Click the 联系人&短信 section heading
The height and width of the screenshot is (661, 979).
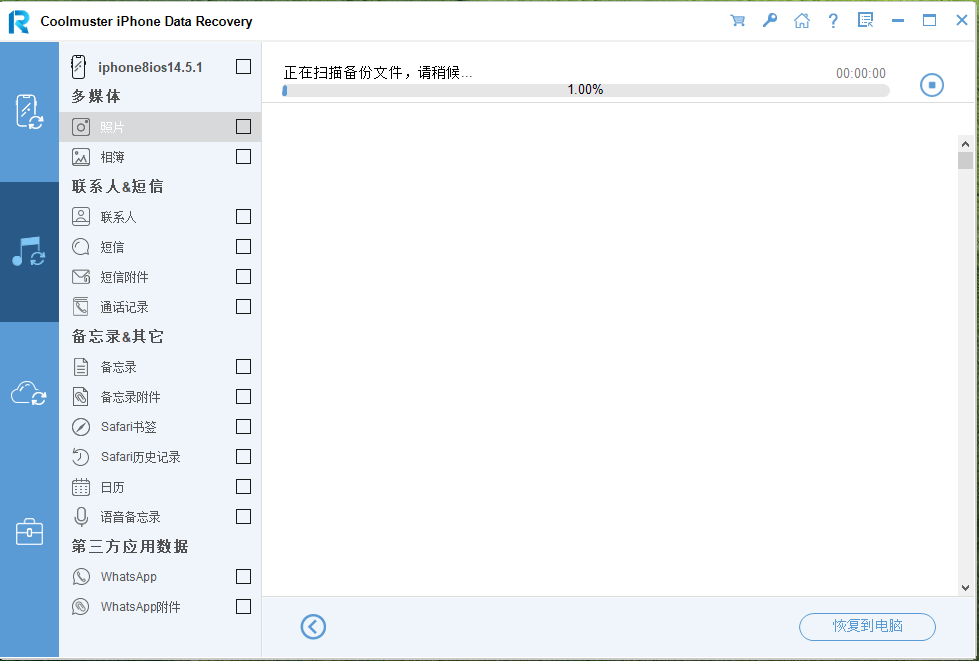(x=117, y=187)
